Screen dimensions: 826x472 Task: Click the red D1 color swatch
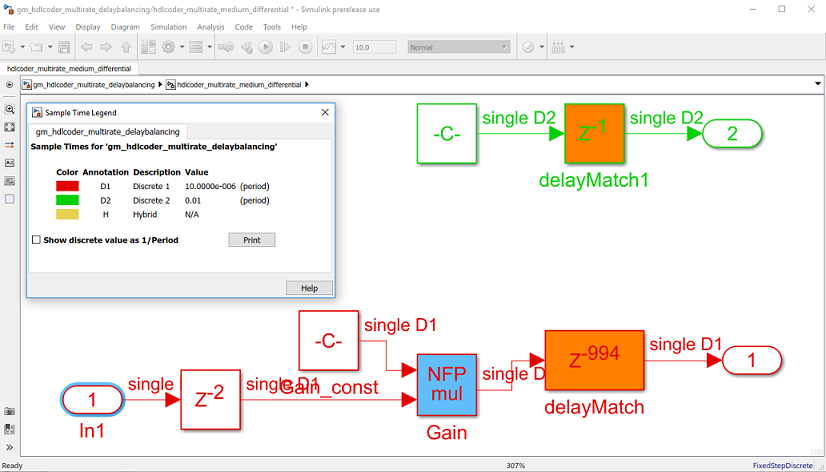[67, 186]
